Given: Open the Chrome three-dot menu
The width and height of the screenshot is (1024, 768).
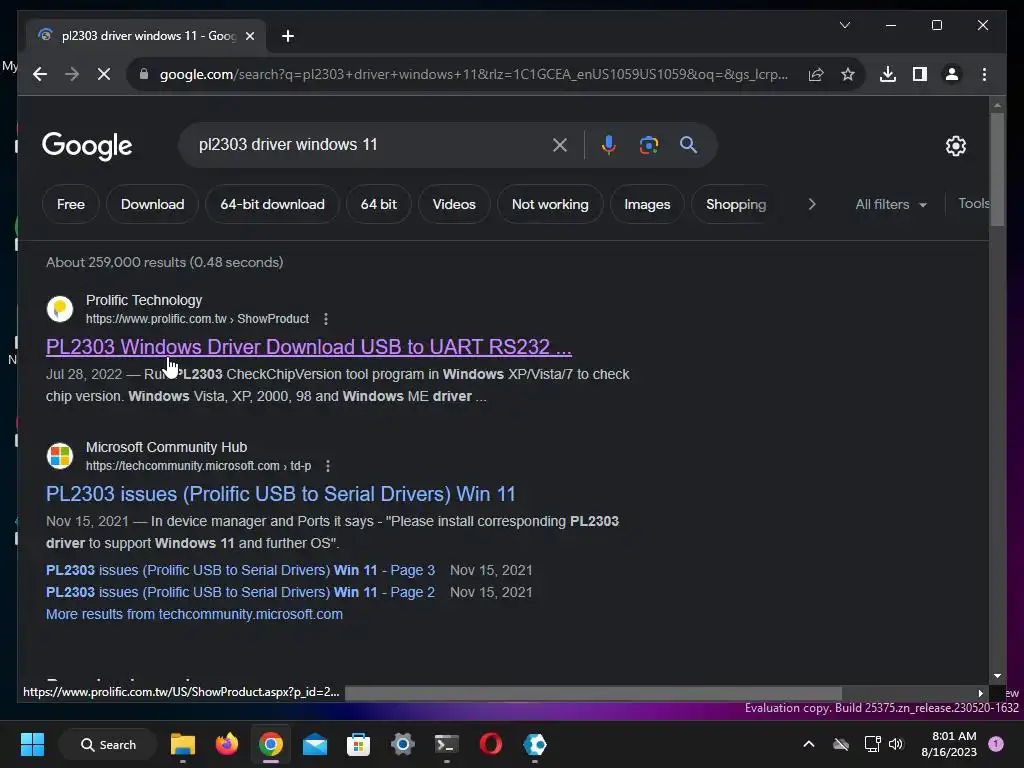Looking at the screenshot, I should tap(984, 74).
